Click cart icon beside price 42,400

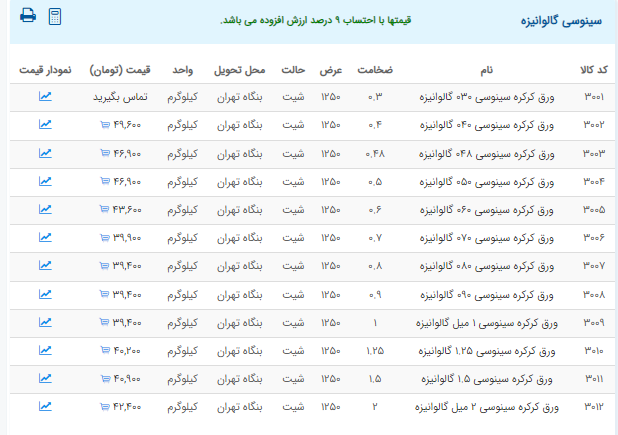pos(105,407)
